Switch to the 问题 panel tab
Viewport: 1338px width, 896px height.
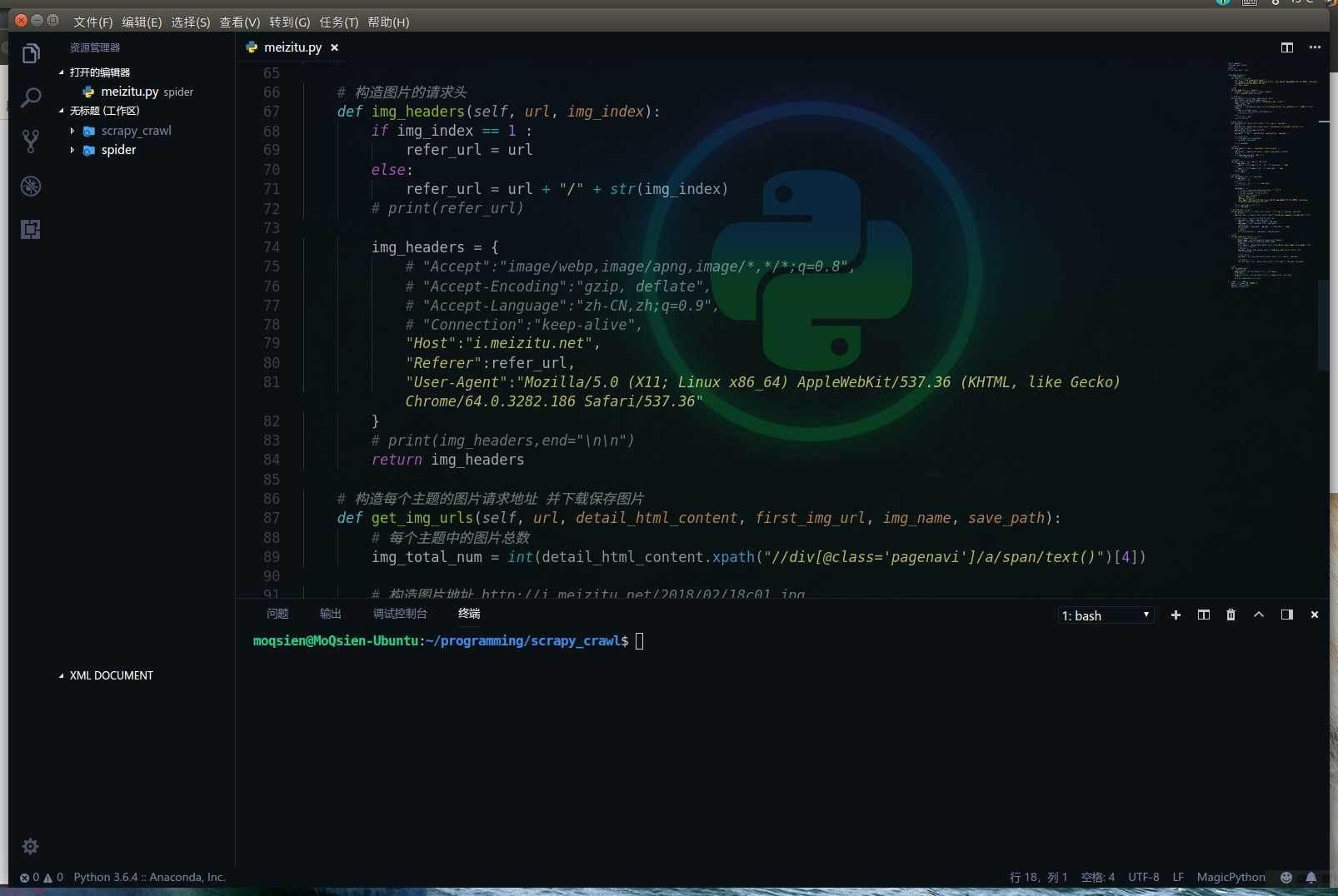(277, 614)
